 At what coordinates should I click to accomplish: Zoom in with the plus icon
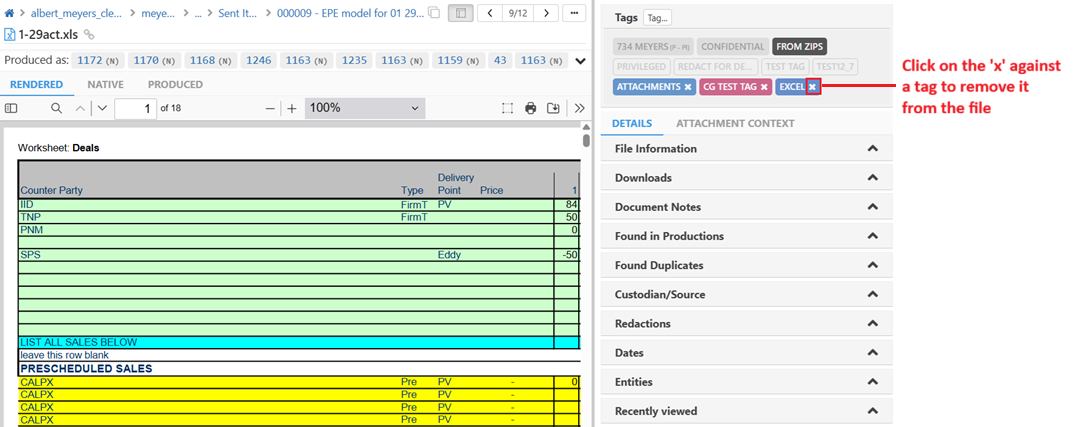tap(292, 108)
